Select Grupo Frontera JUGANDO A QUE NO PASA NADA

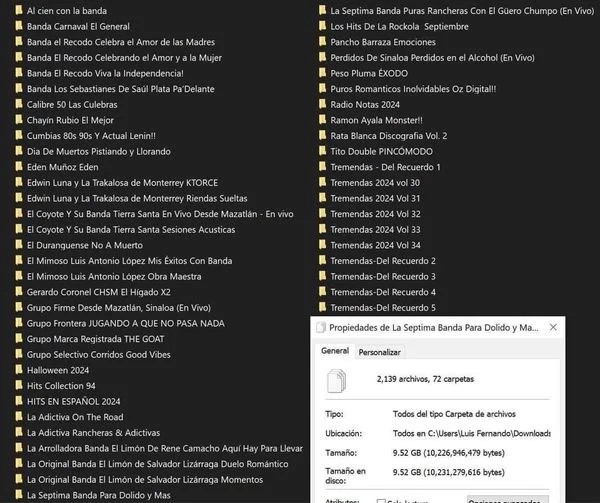tap(126, 324)
